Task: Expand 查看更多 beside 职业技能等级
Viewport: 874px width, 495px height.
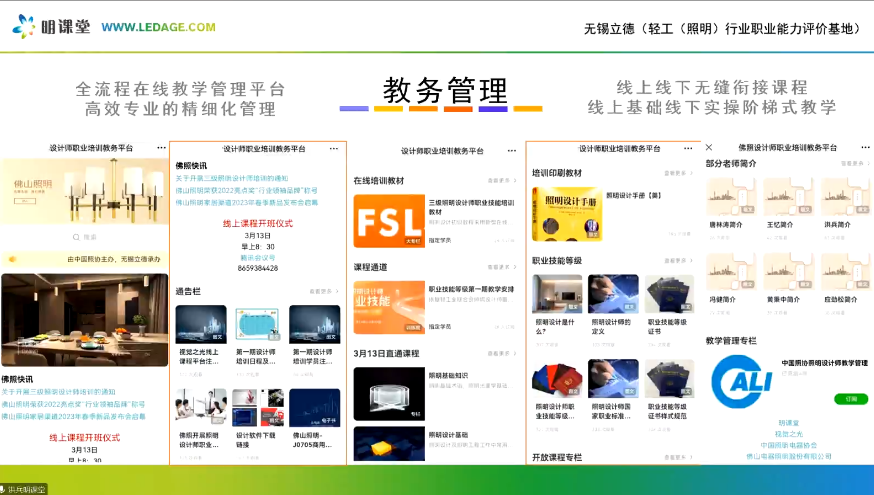Action: click(678, 260)
